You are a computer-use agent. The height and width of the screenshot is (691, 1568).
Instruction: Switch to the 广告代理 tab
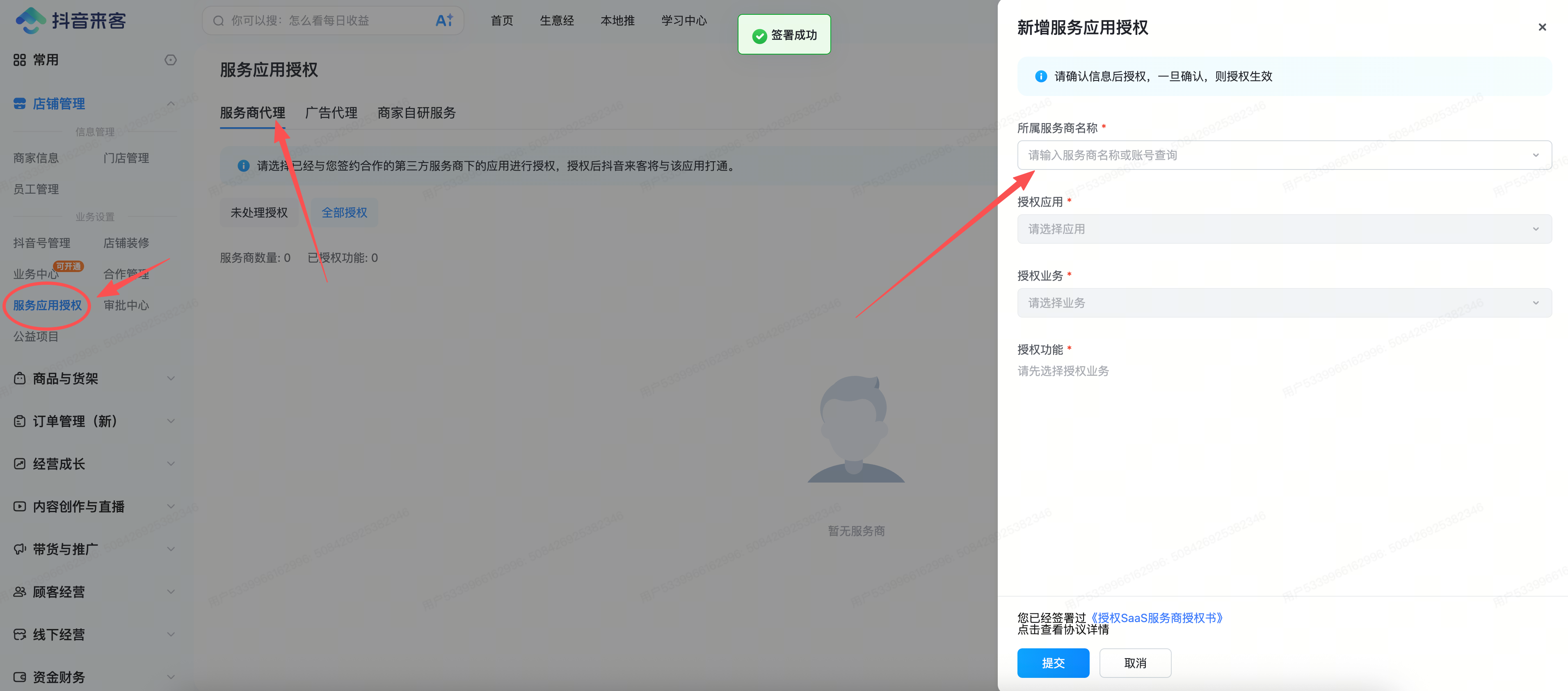pos(331,112)
